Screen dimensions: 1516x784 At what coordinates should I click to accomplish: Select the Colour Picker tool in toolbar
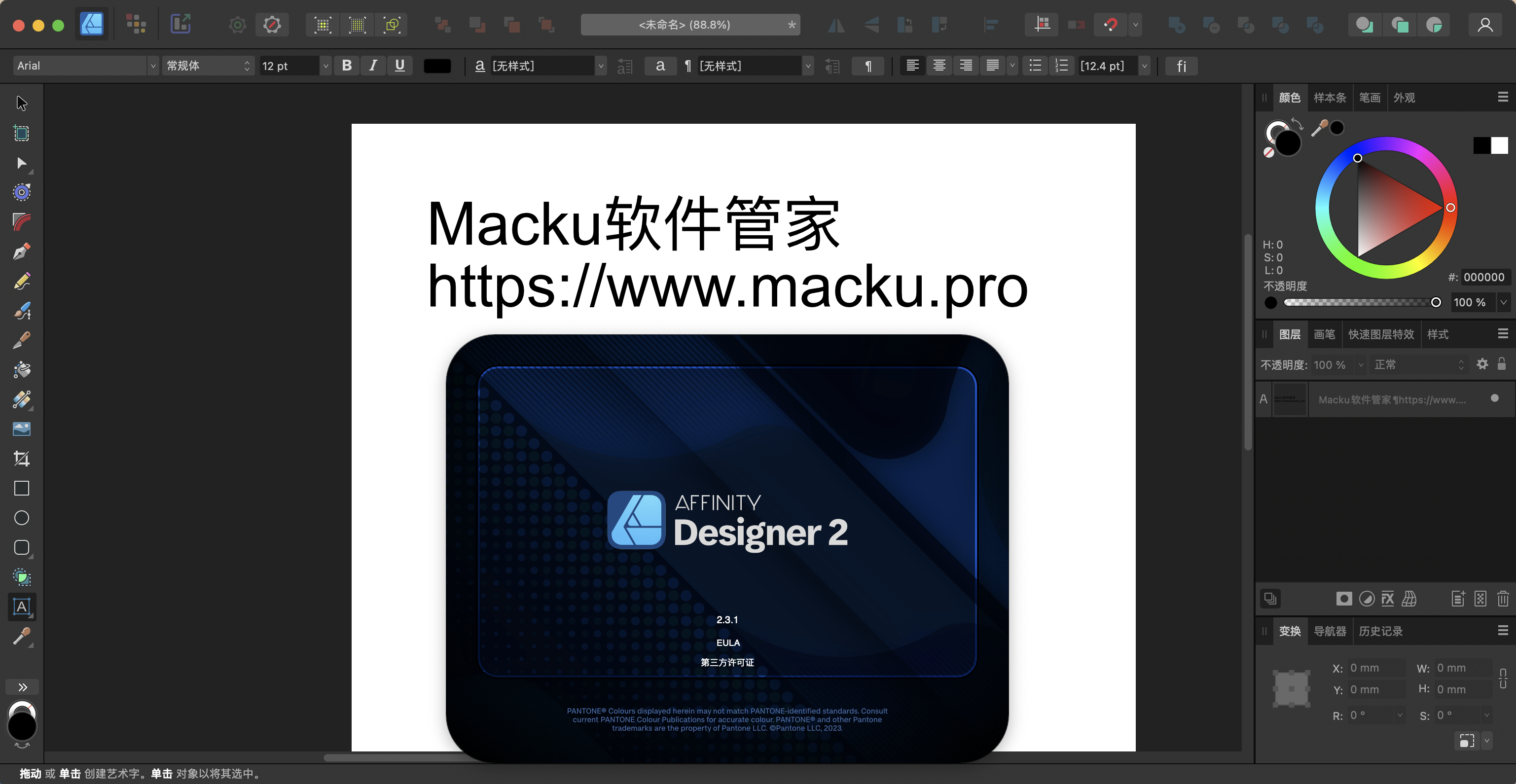(x=22, y=636)
